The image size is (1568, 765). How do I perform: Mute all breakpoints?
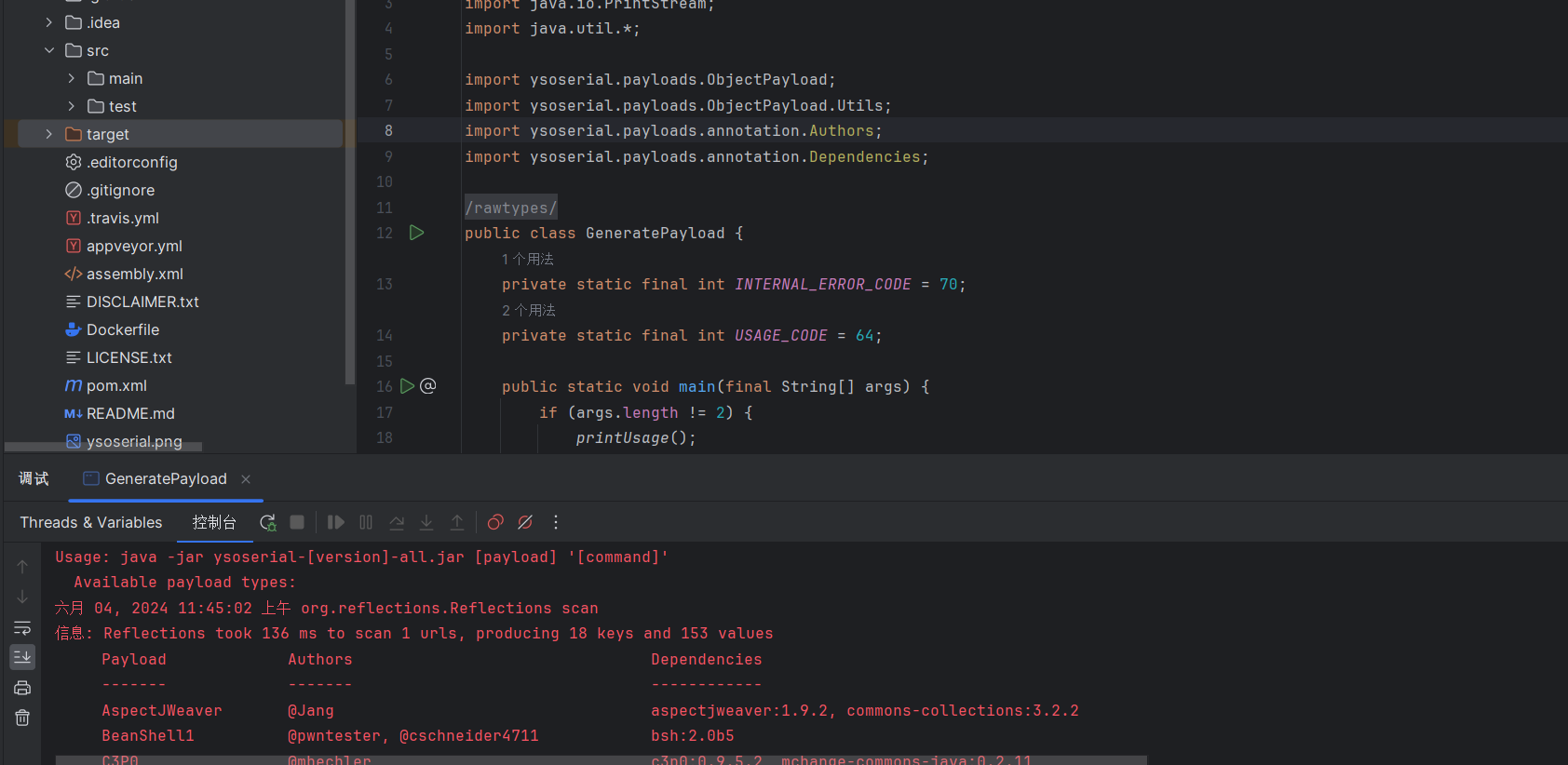click(525, 522)
